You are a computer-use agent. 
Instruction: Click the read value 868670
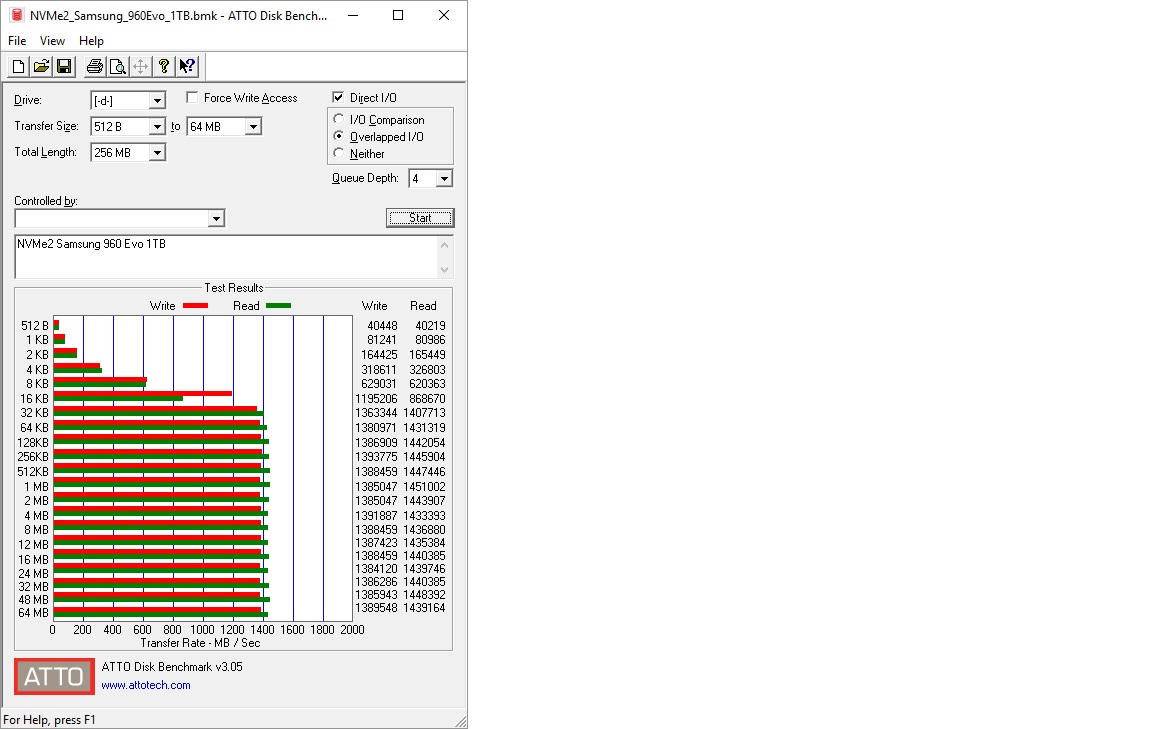click(x=428, y=398)
